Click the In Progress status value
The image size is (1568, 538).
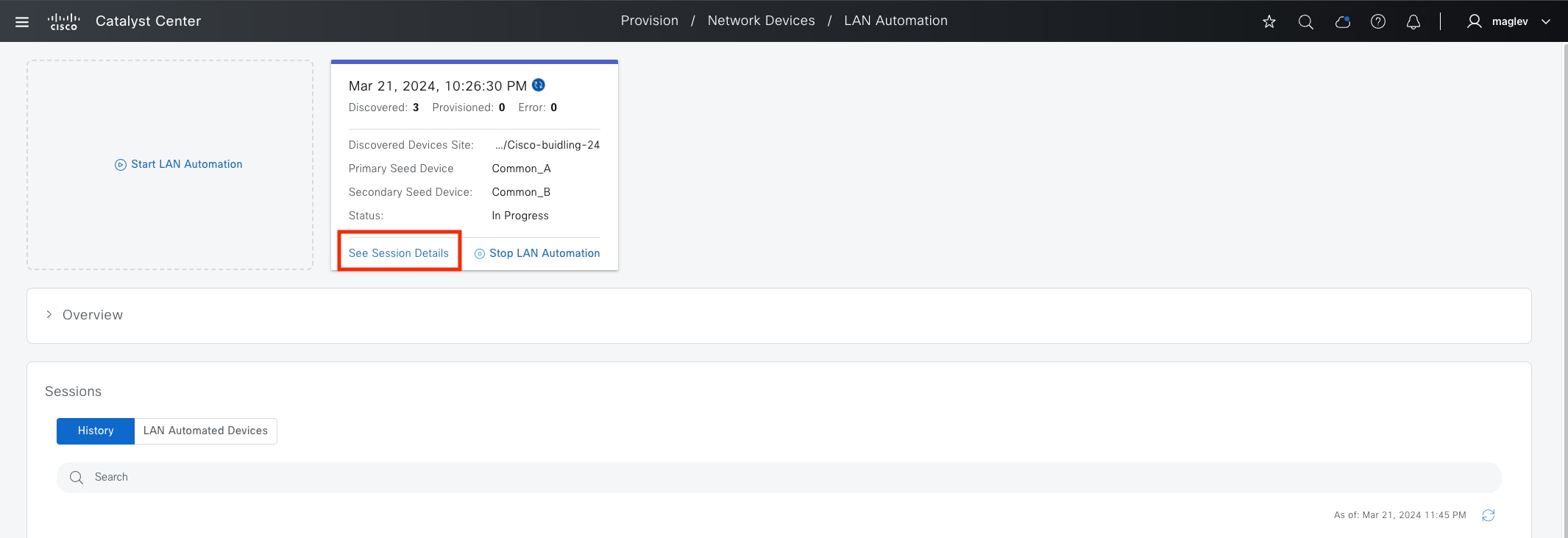click(x=520, y=216)
